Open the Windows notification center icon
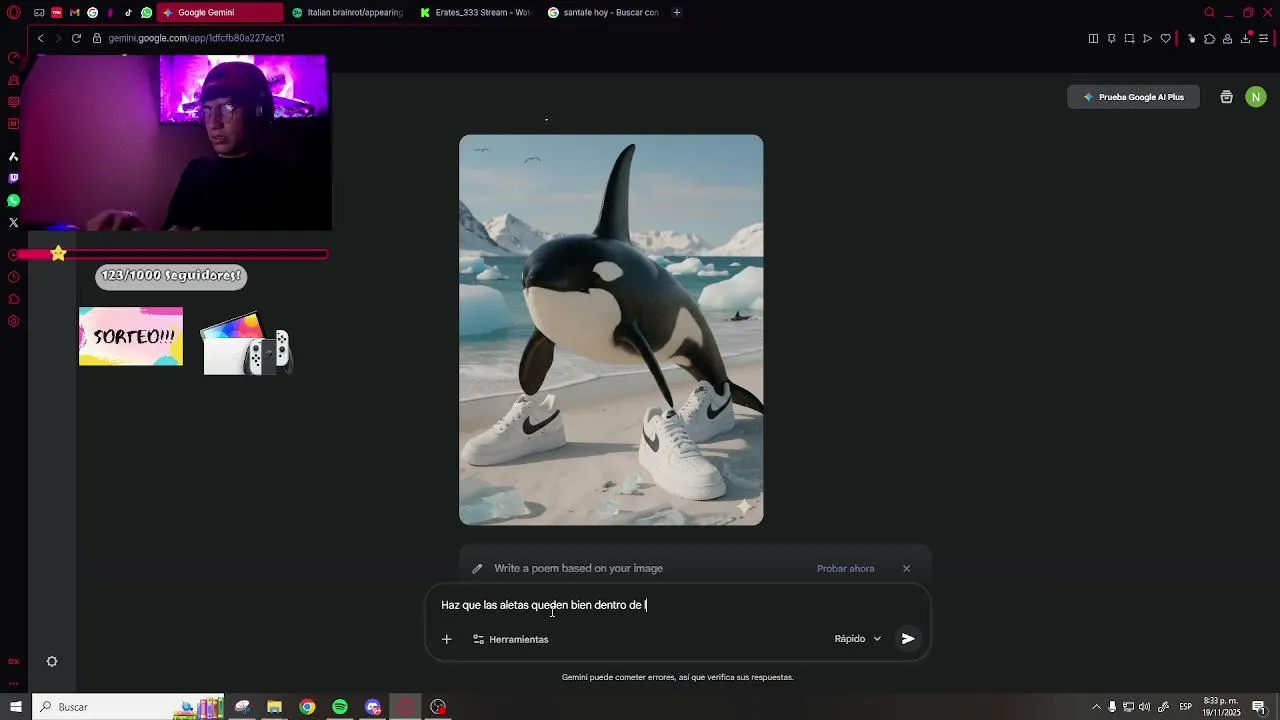 (x=1259, y=707)
